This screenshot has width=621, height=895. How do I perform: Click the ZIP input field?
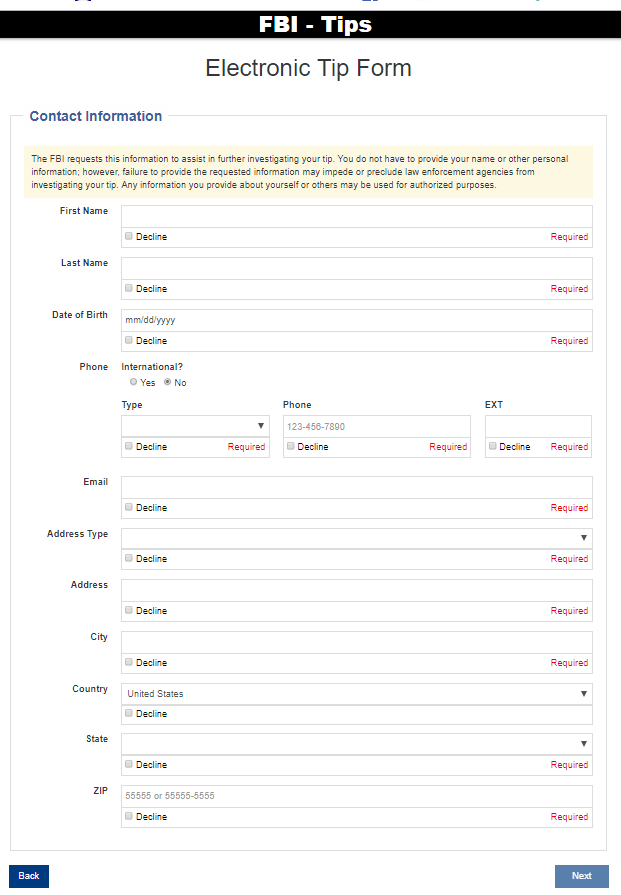pyautogui.click(x=357, y=796)
